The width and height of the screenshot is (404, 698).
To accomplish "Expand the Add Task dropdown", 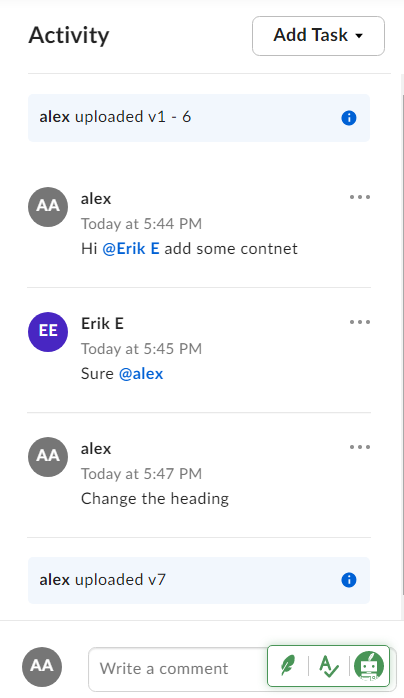I will 318,36.
